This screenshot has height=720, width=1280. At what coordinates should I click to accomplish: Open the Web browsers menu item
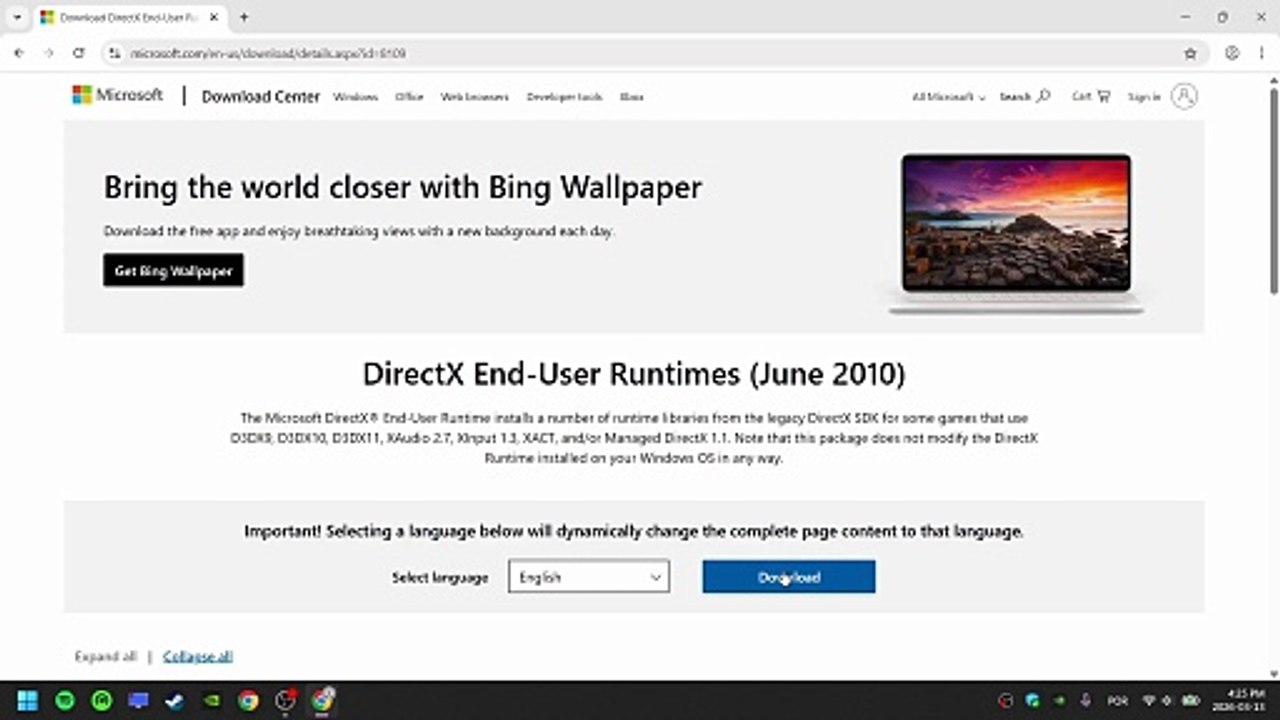tap(475, 97)
